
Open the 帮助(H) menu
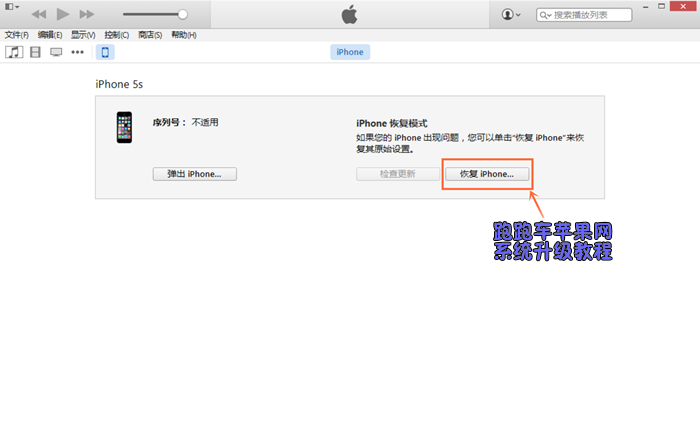tap(184, 35)
